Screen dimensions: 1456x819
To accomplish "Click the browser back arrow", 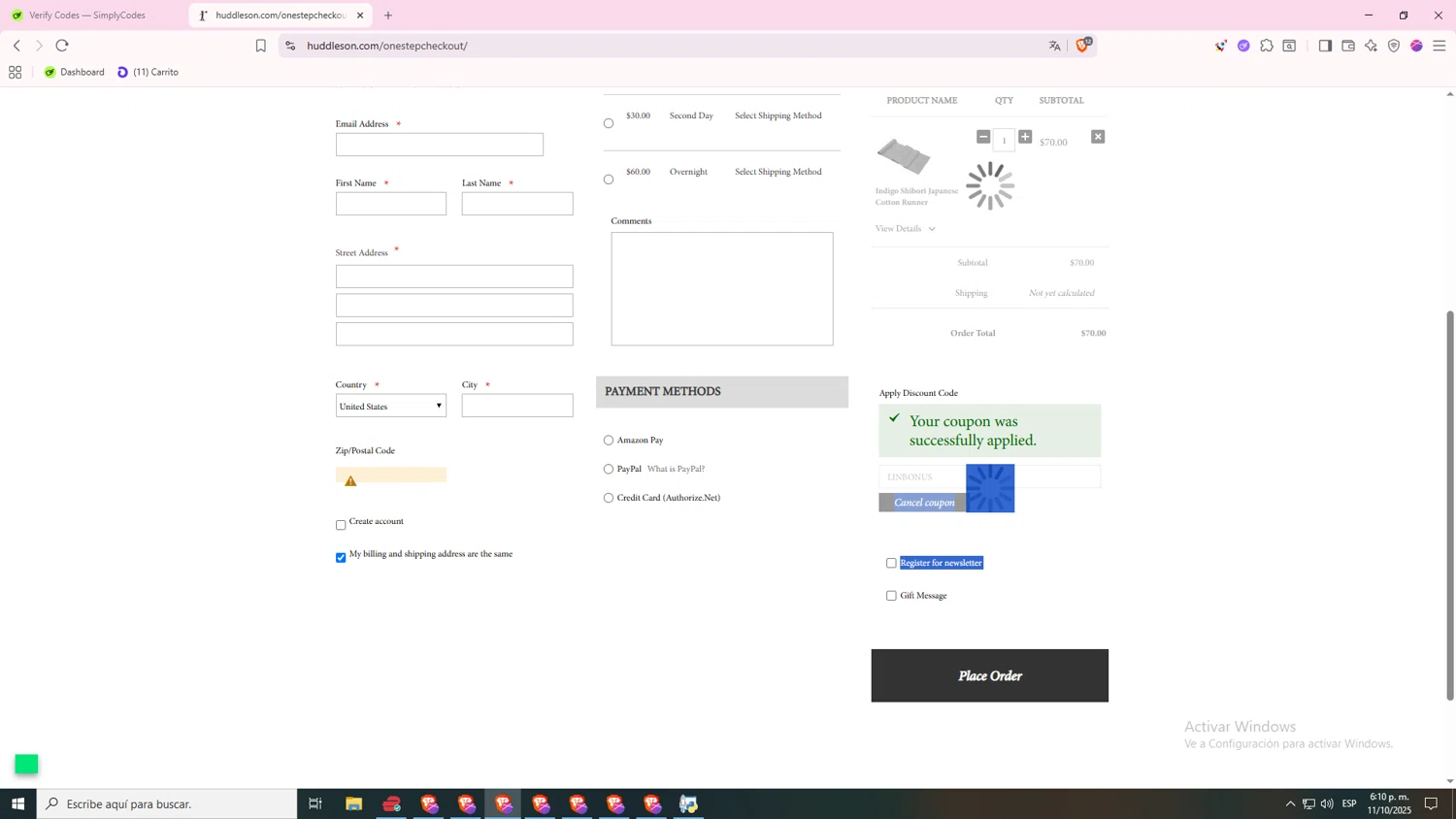I will [x=17, y=46].
